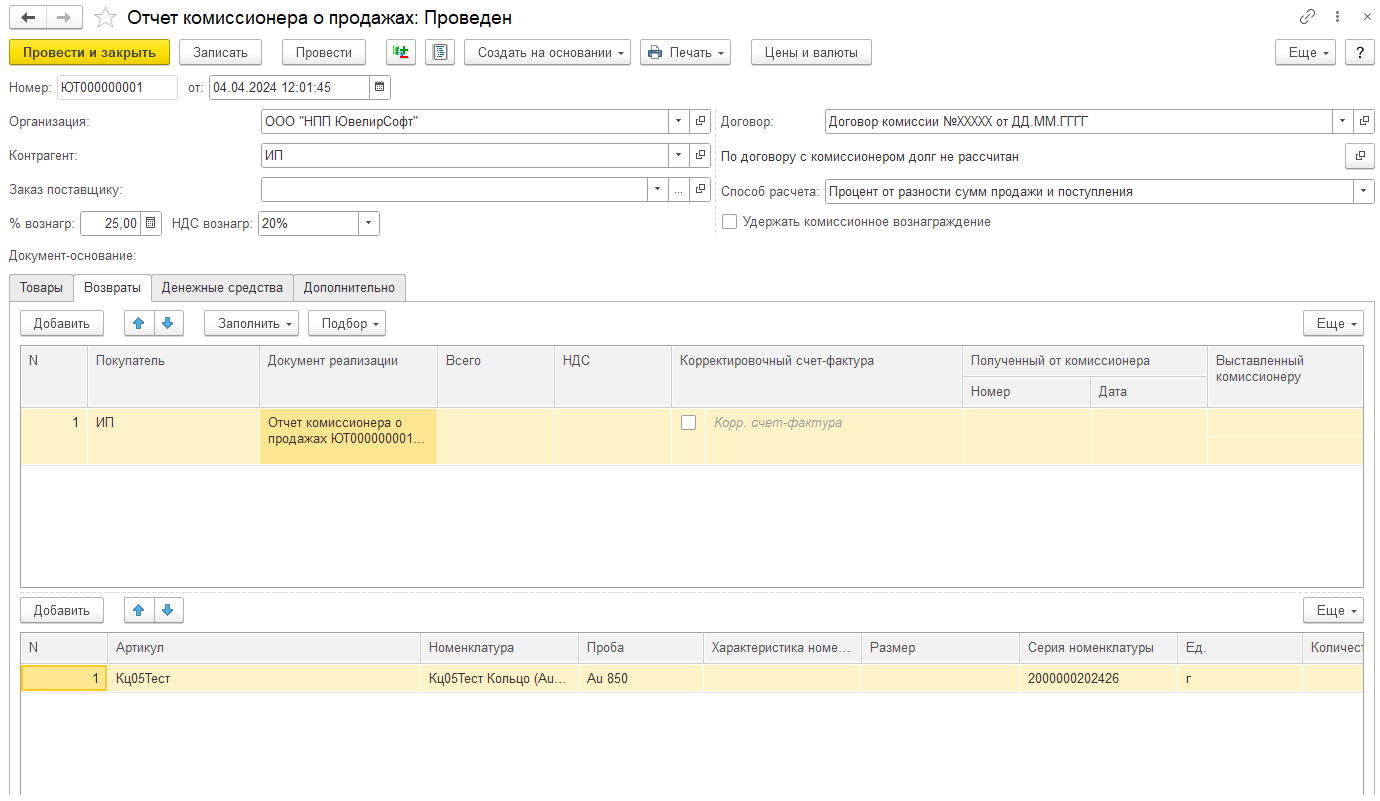The image size is (1380, 801).
Task: Expand the Договор dropdown list
Action: tap(1342, 121)
